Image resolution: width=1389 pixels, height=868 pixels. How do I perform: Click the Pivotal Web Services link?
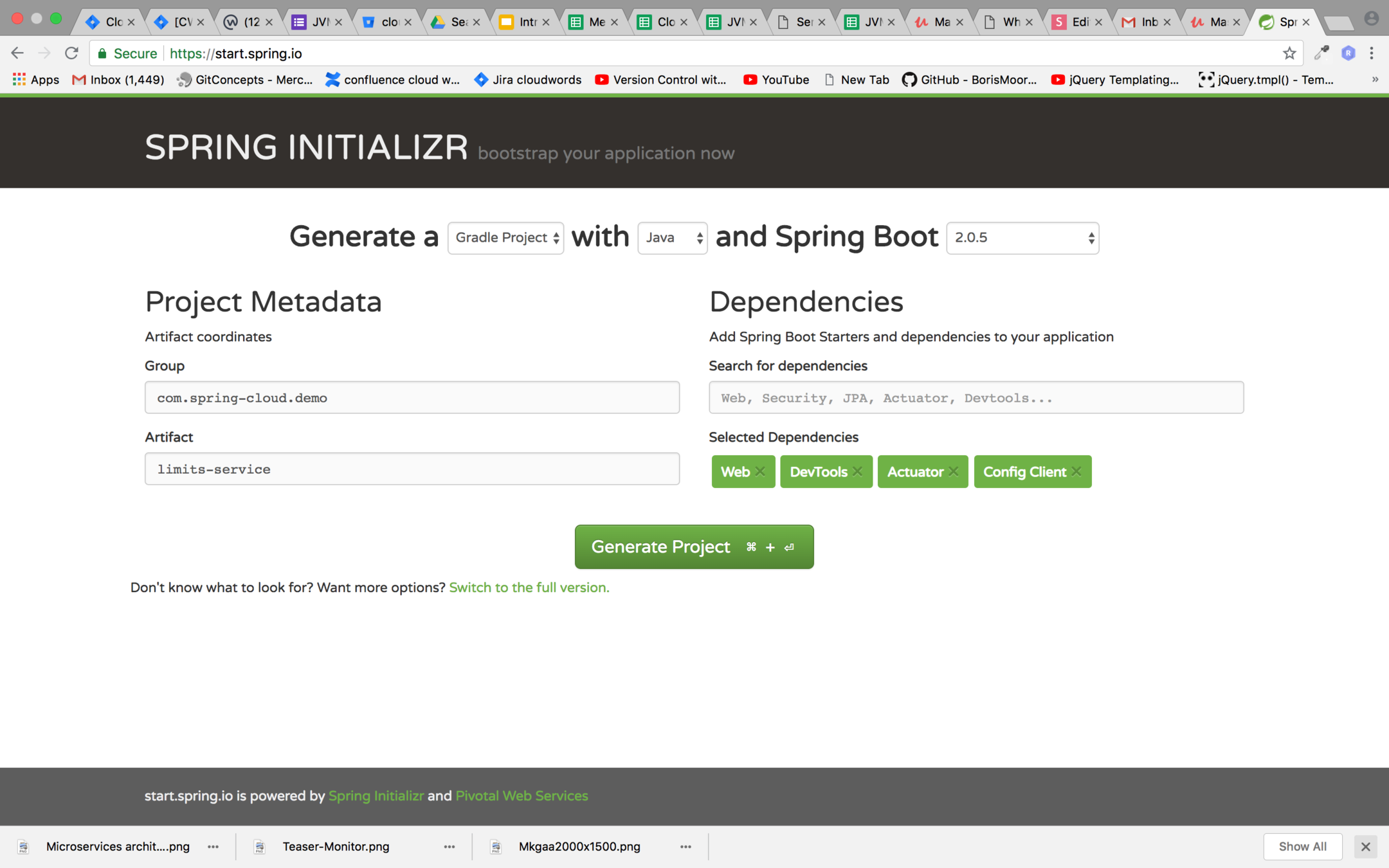coord(522,796)
